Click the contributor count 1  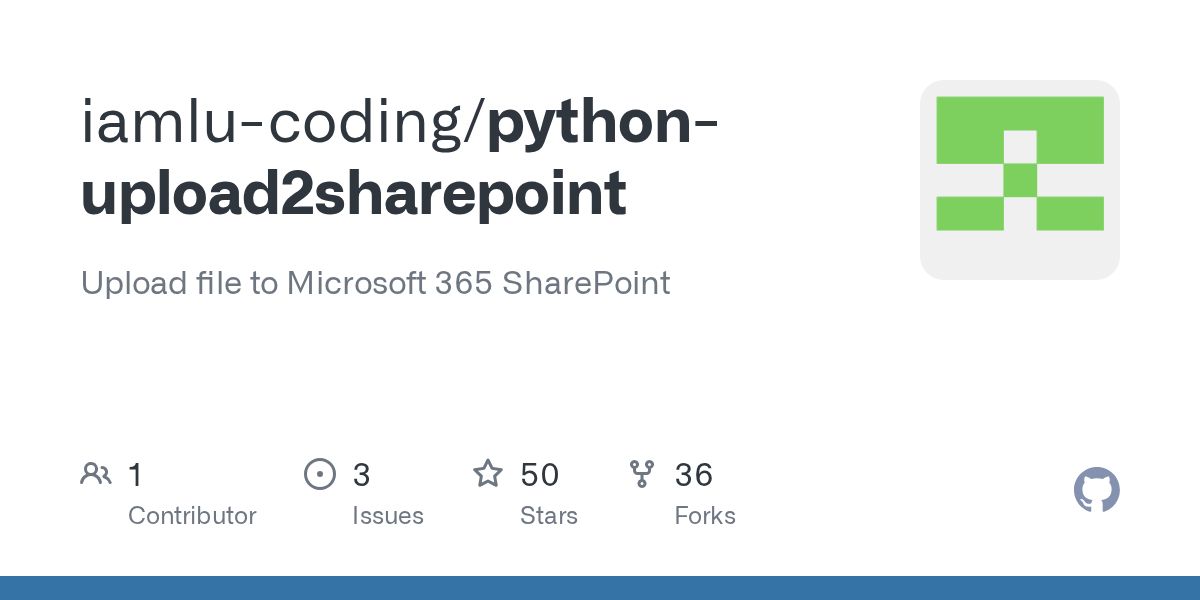point(135,474)
